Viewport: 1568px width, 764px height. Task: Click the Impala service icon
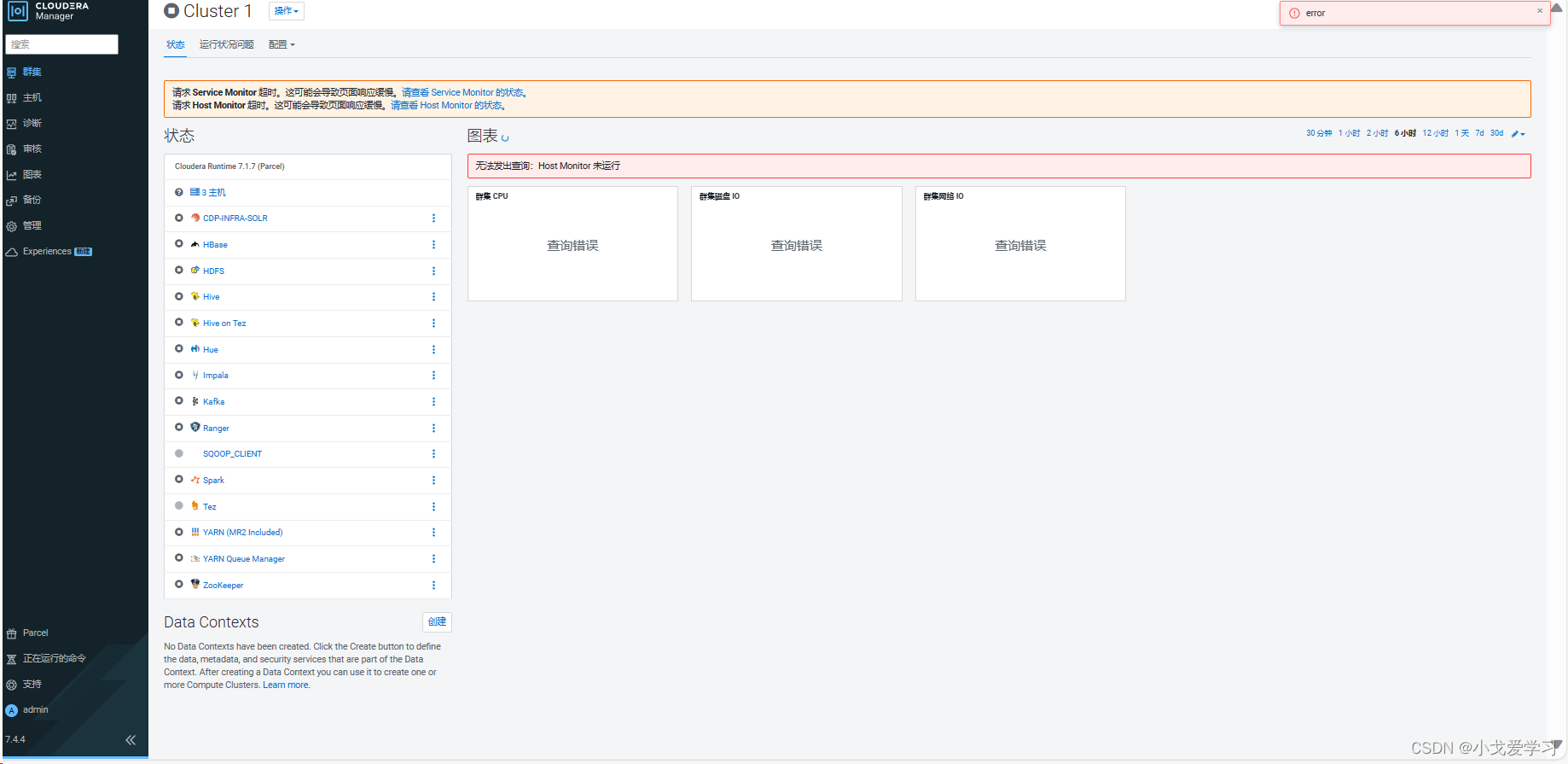tap(195, 375)
